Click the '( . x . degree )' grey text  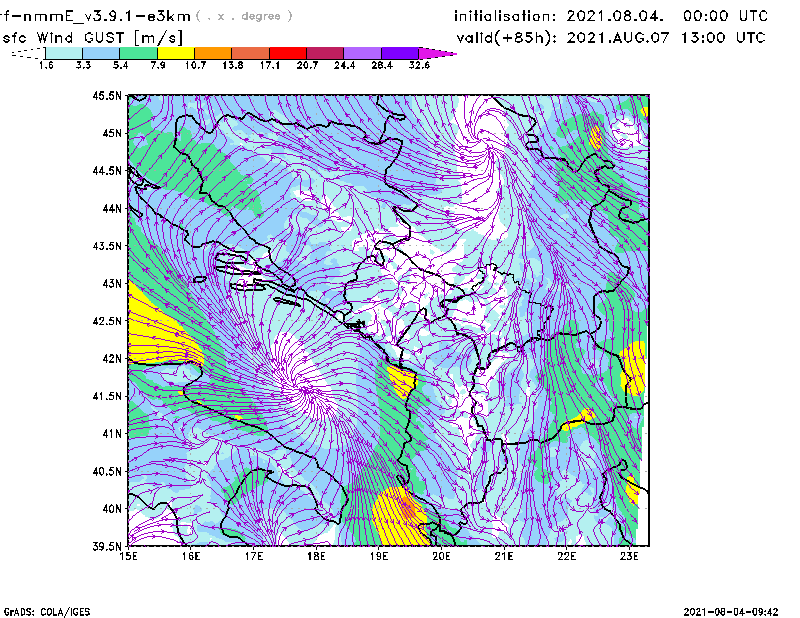[244, 16]
